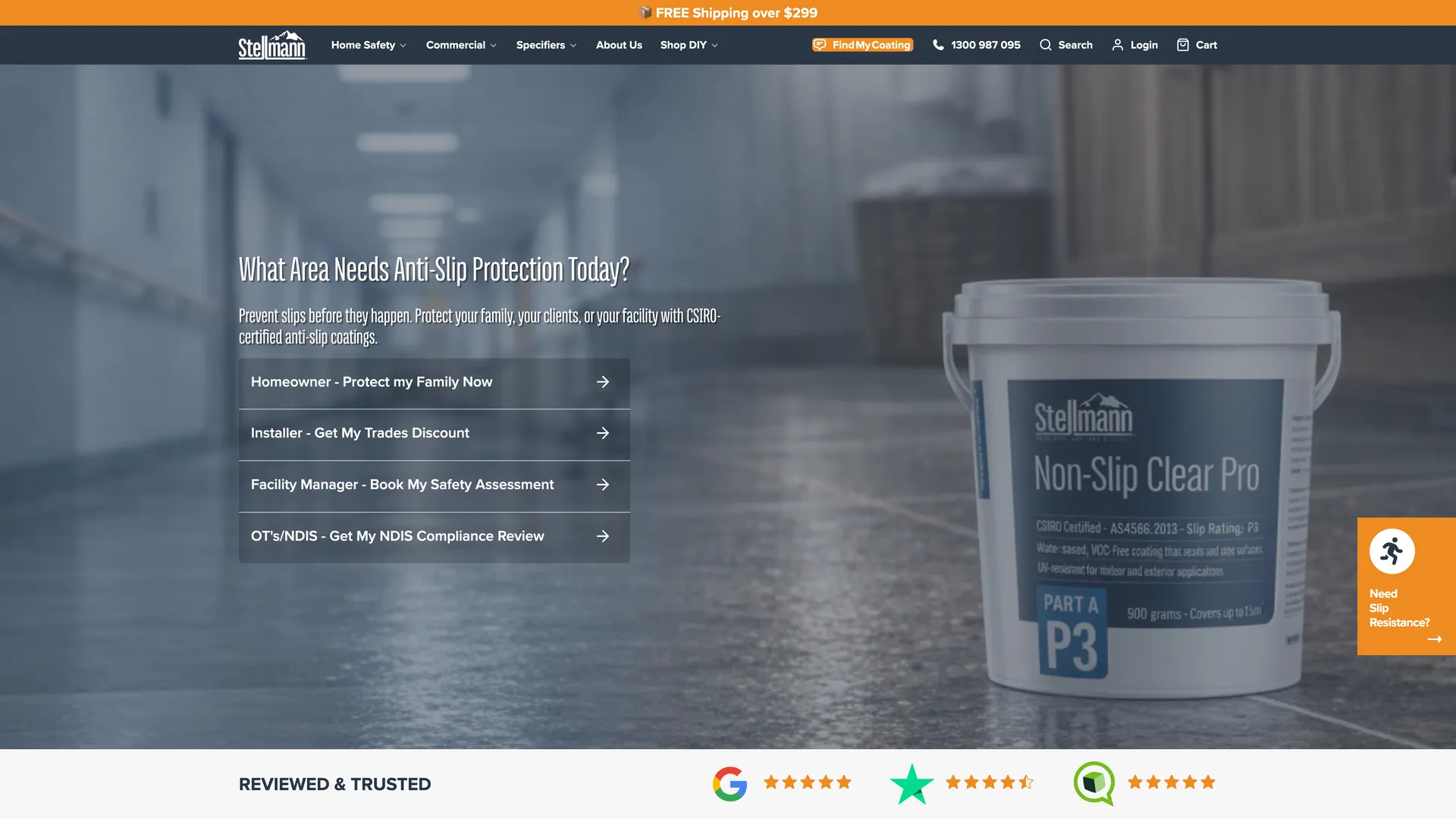Click arrow on Facility Manager Safety Assessment row

[603, 485]
